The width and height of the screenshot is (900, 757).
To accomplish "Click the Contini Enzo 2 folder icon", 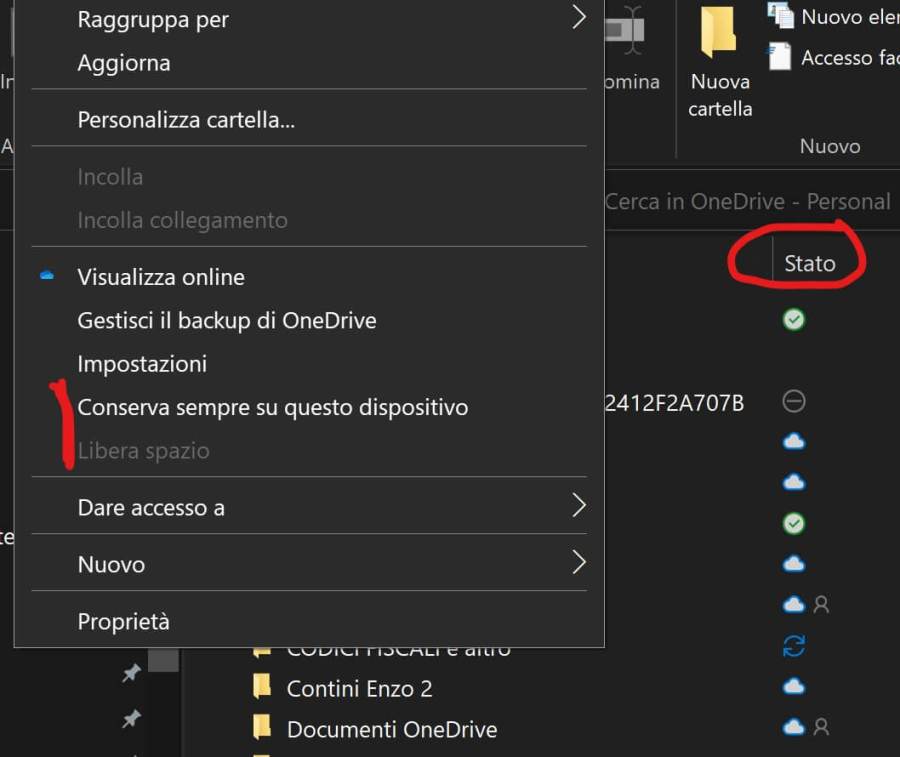I will tap(262, 688).
